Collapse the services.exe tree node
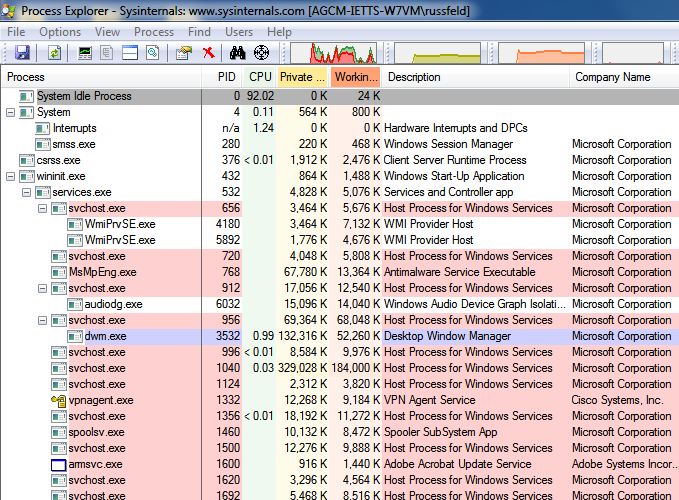This screenshot has height=500, width=679. (27, 192)
